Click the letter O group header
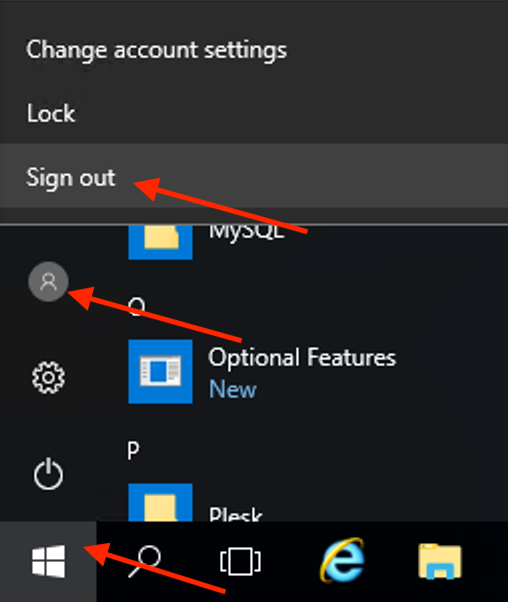Viewport: 508px width, 602px height. click(x=137, y=306)
